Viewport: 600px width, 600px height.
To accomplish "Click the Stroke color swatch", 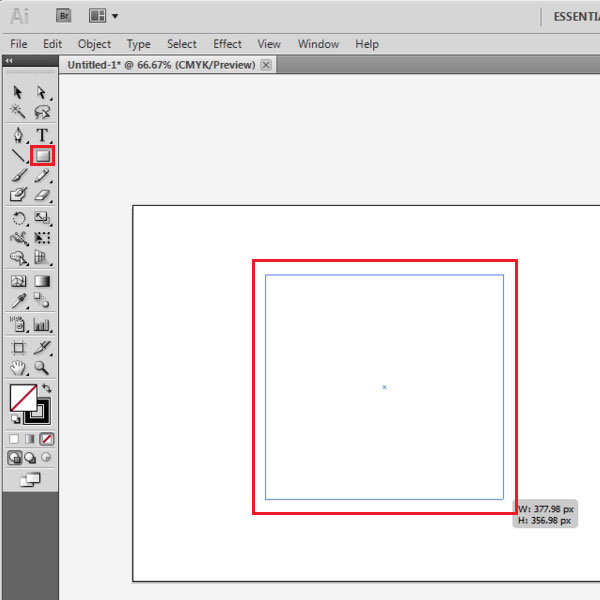I will [x=44, y=416].
